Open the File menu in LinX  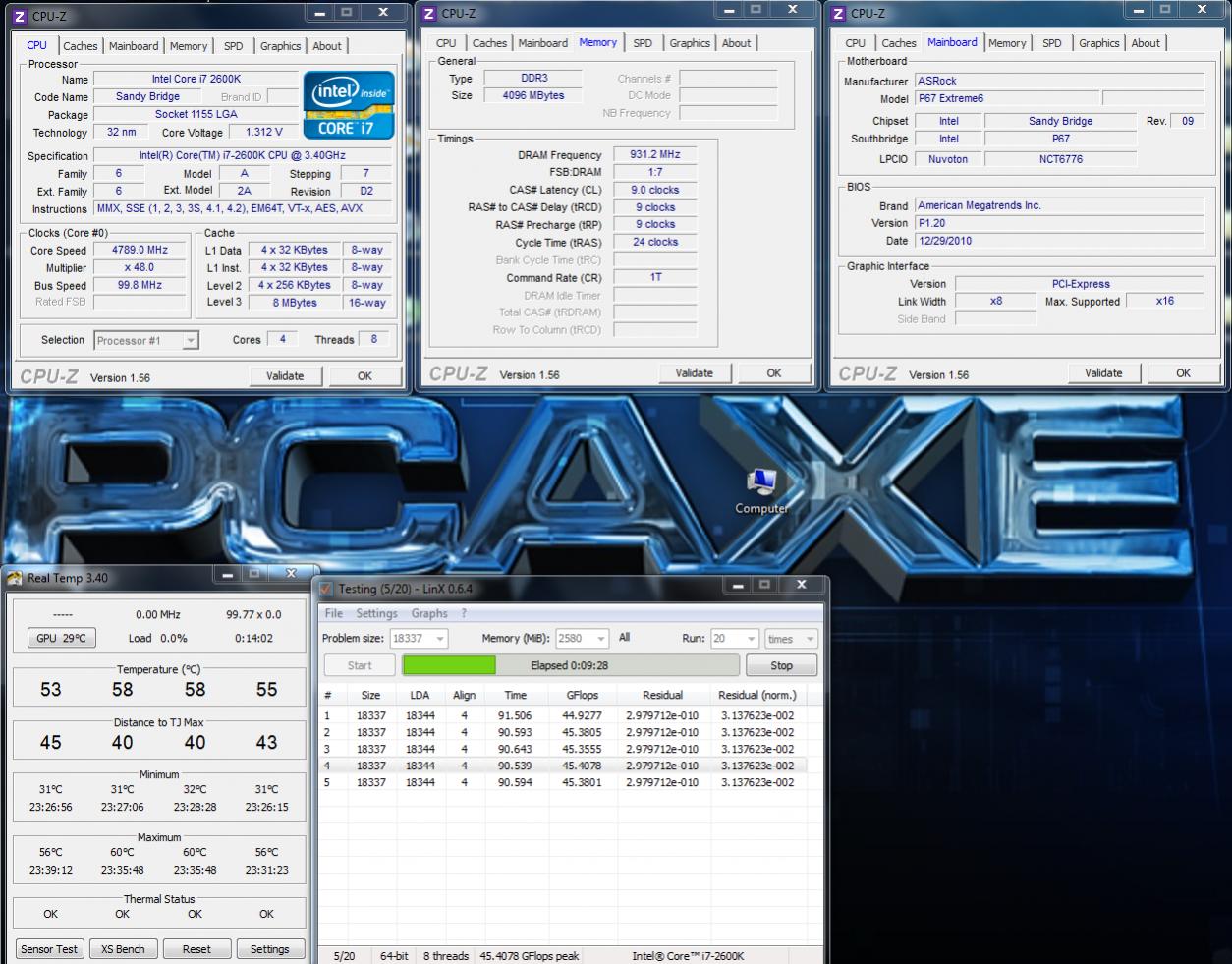334,613
